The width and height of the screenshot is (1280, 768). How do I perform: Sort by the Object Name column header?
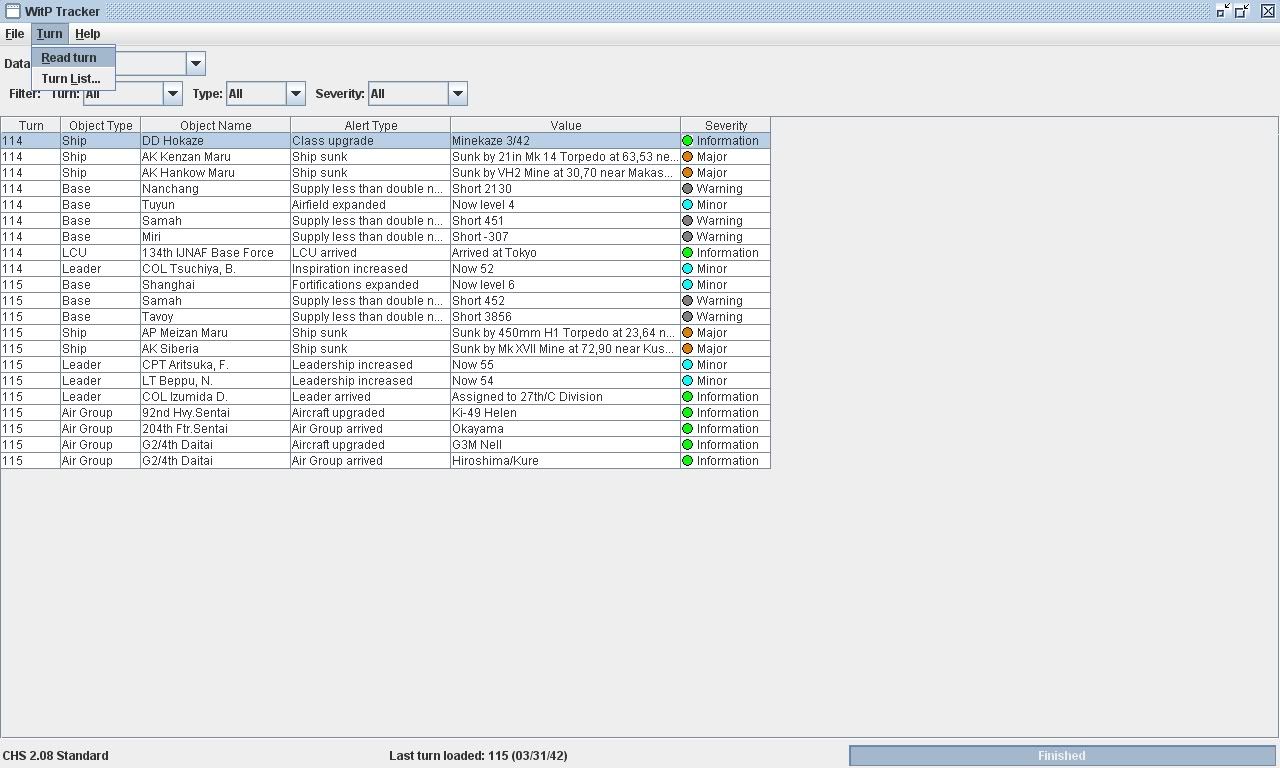216,125
